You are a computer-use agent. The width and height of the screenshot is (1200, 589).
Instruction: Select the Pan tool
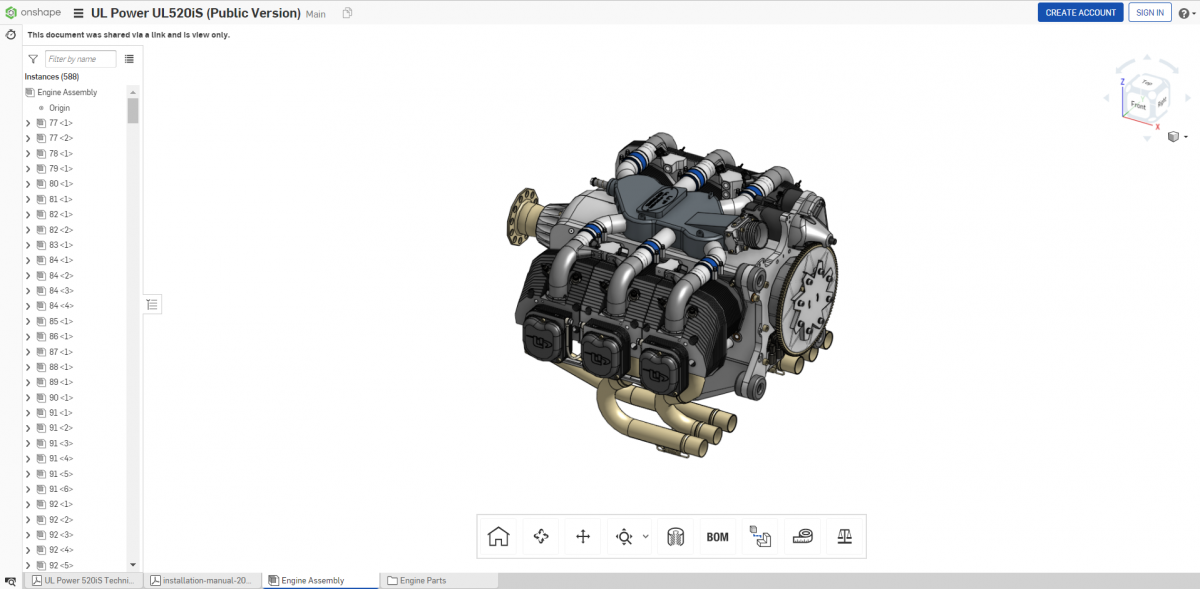(583, 536)
